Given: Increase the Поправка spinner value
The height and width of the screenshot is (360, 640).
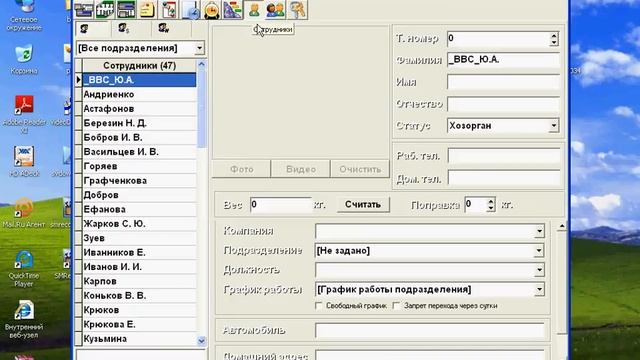Looking at the screenshot, I should [x=491, y=201].
